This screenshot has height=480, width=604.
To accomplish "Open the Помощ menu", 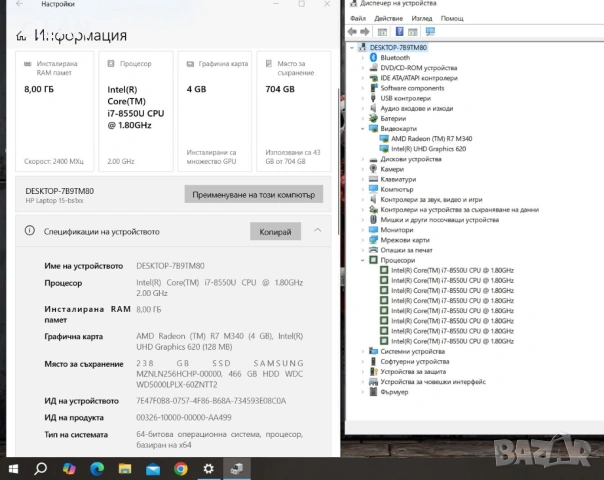I will pyautogui.click(x=452, y=18).
